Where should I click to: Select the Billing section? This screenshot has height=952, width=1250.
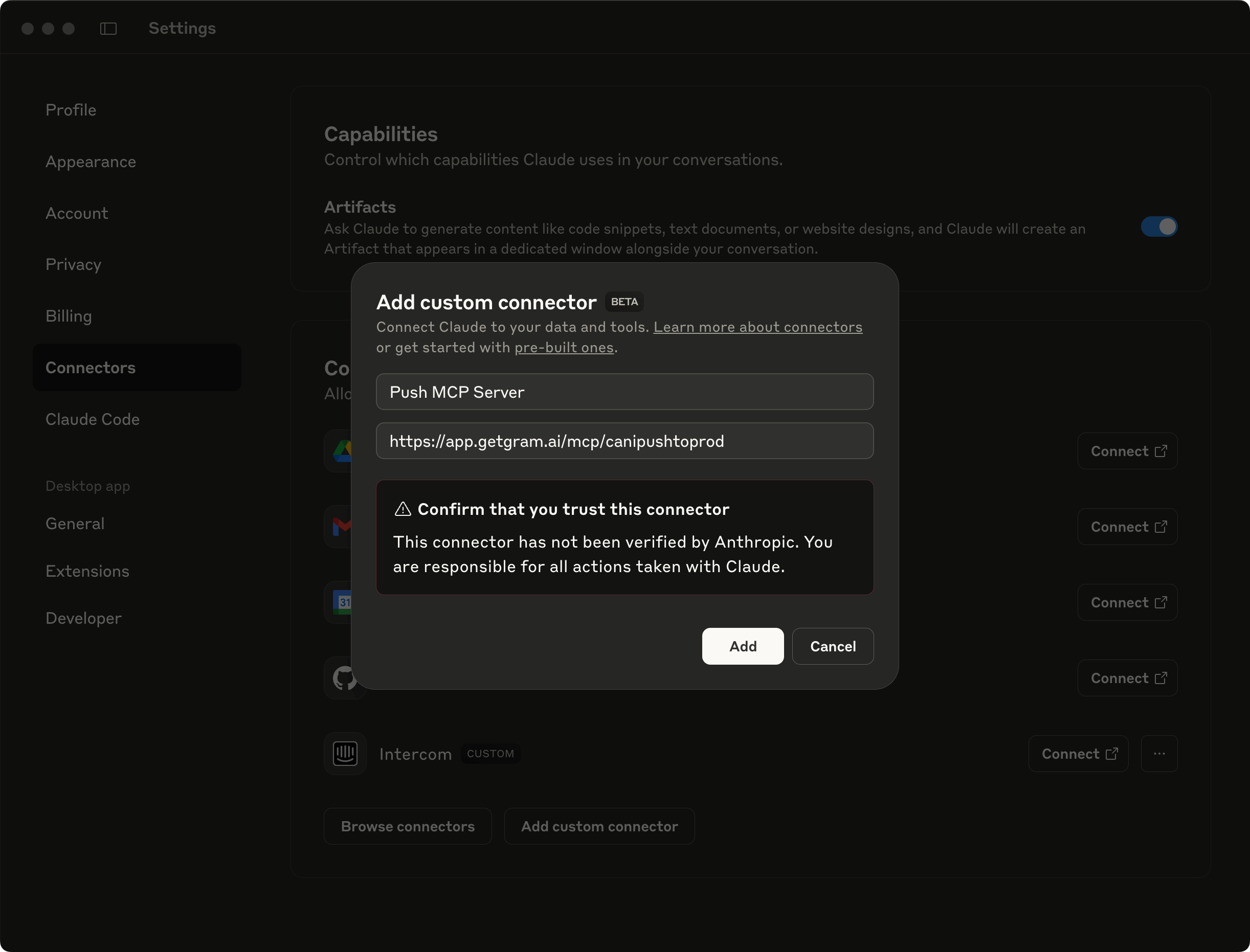coord(69,316)
